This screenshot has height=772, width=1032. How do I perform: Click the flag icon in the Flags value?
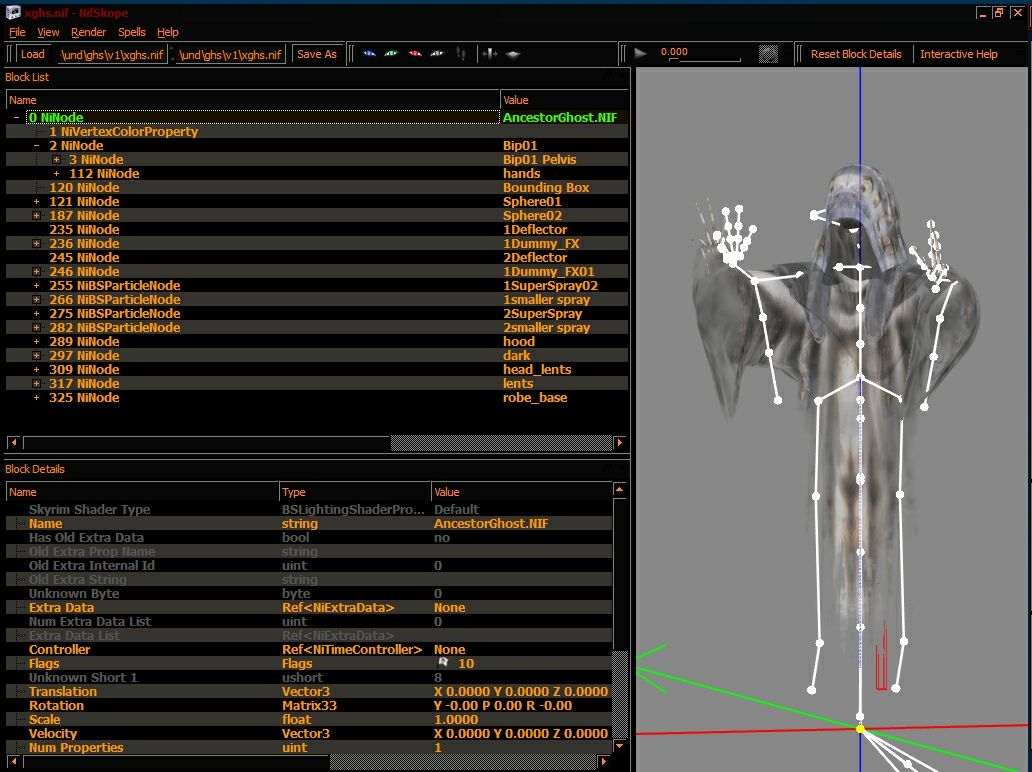coord(443,663)
